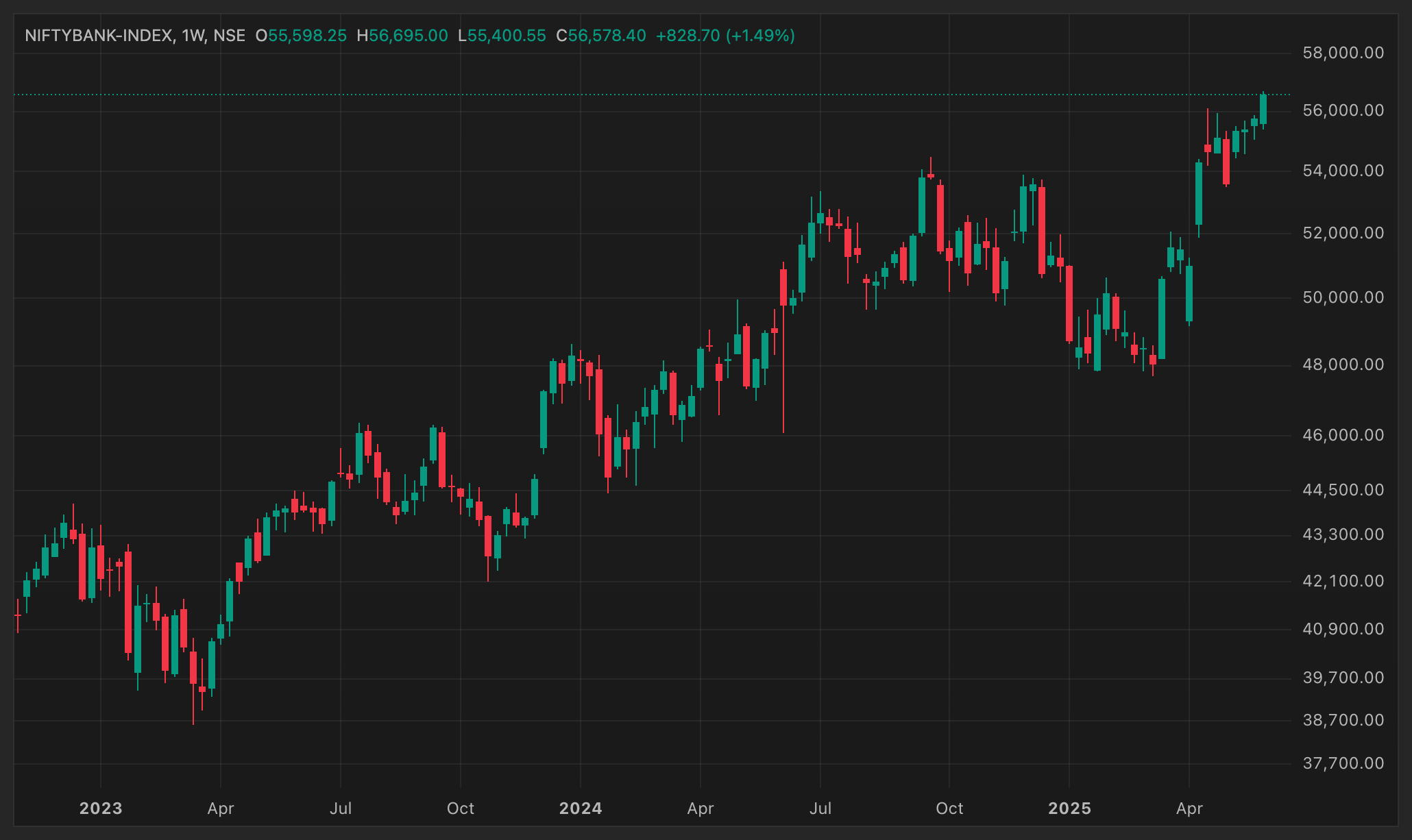Click the 37,700.00 price axis label
Image resolution: width=1412 pixels, height=840 pixels.
pos(1343,763)
